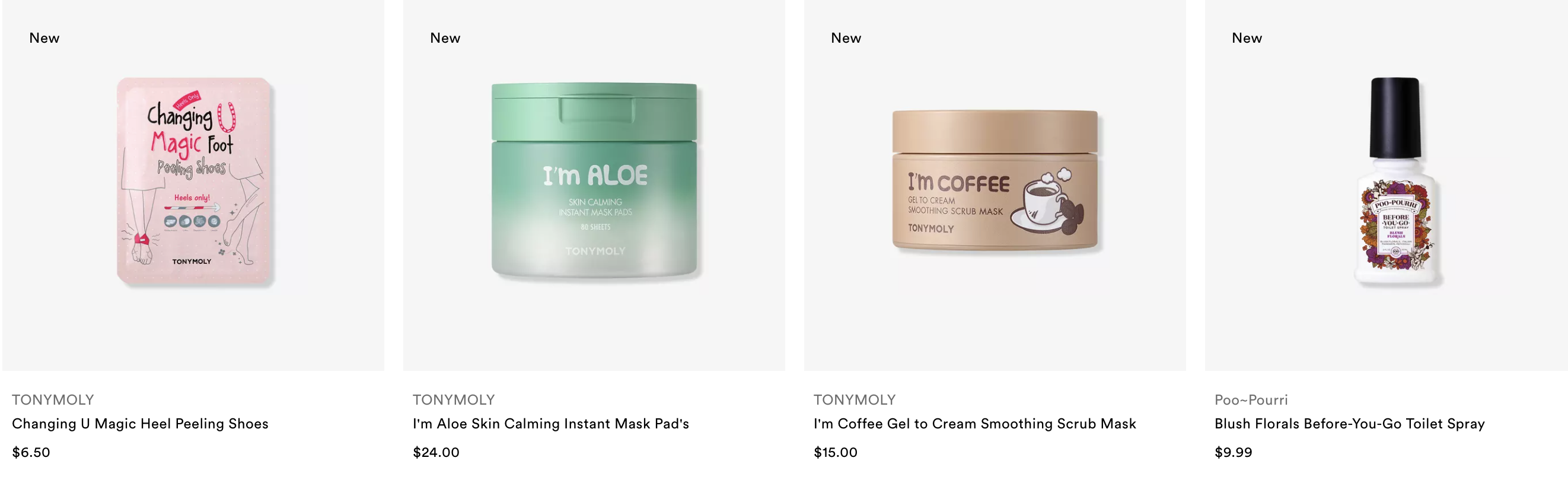This screenshot has width=1568, height=483.
Task: Click the New badge on I'm Coffee card
Action: pyautogui.click(x=846, y=38)
